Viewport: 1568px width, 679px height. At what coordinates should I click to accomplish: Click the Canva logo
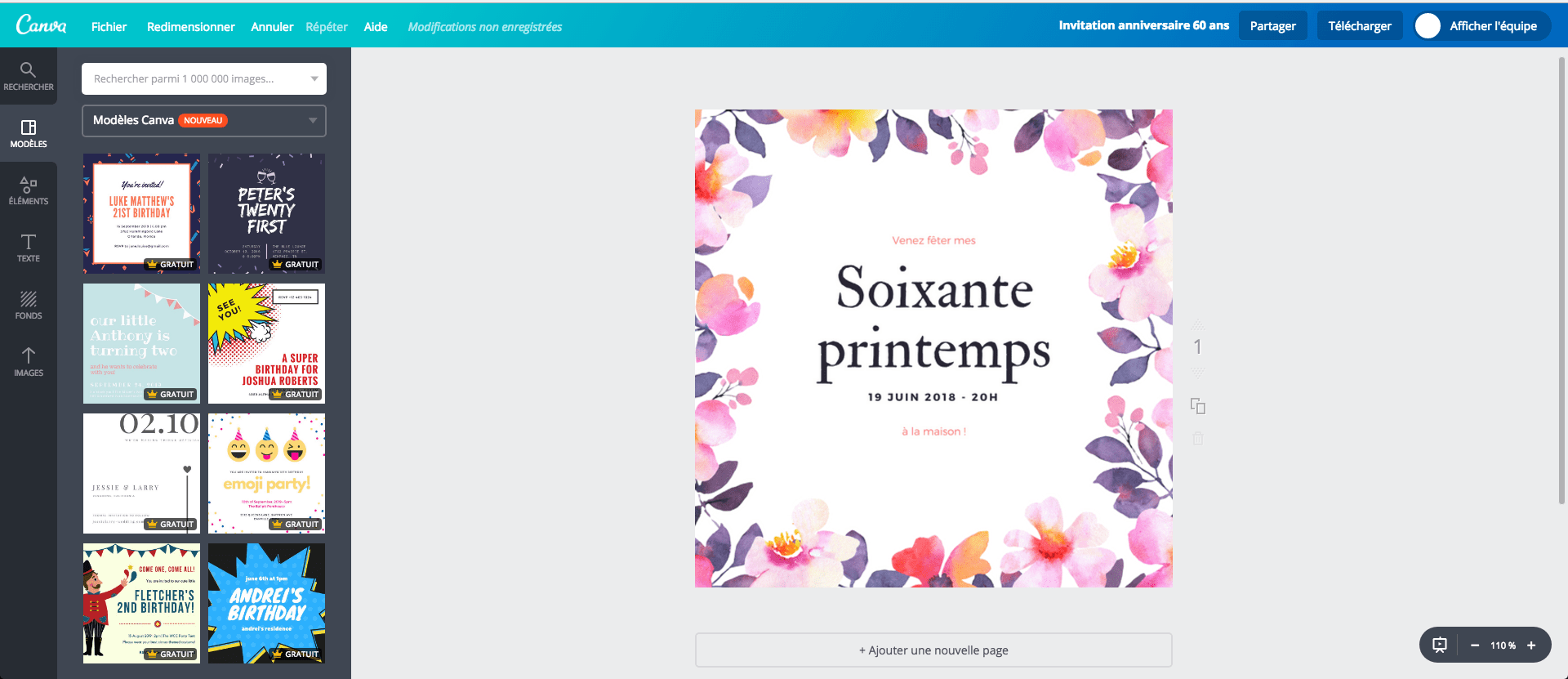click(x=41, y=25)
